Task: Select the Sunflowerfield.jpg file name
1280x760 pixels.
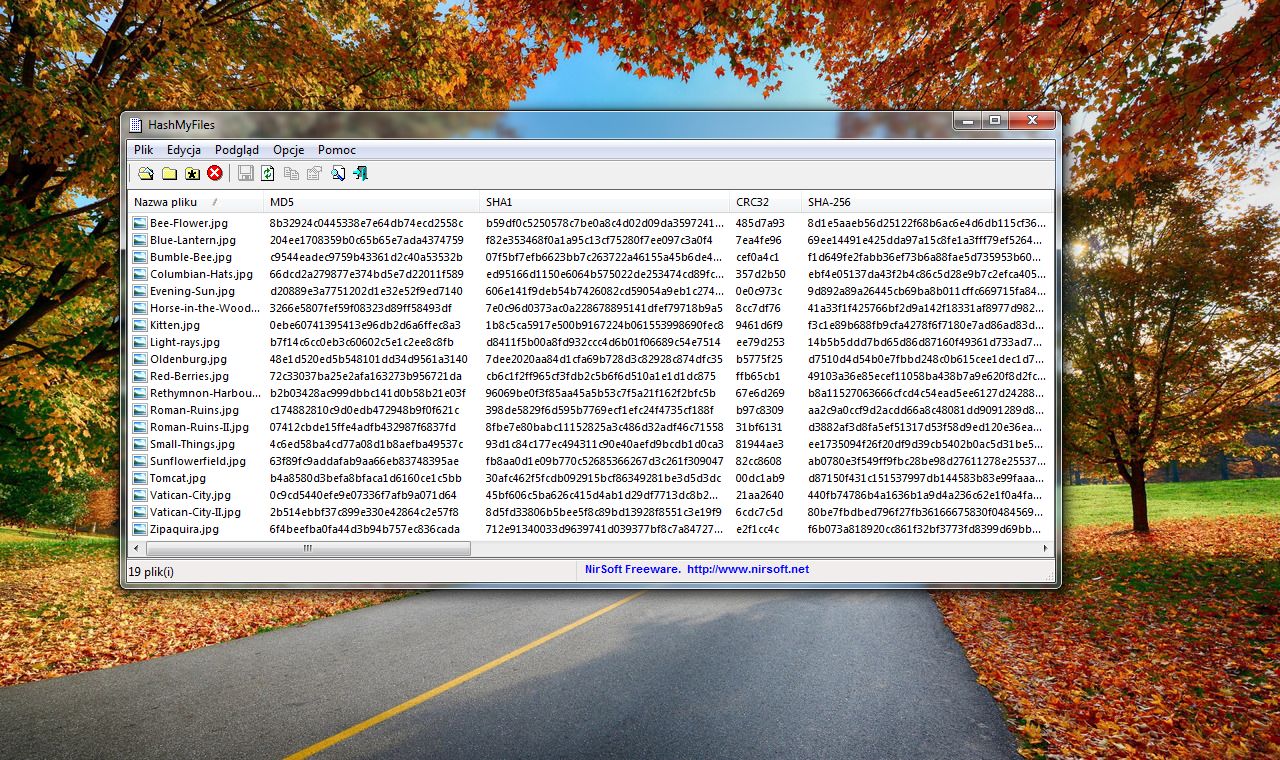Action: [198, 461]
